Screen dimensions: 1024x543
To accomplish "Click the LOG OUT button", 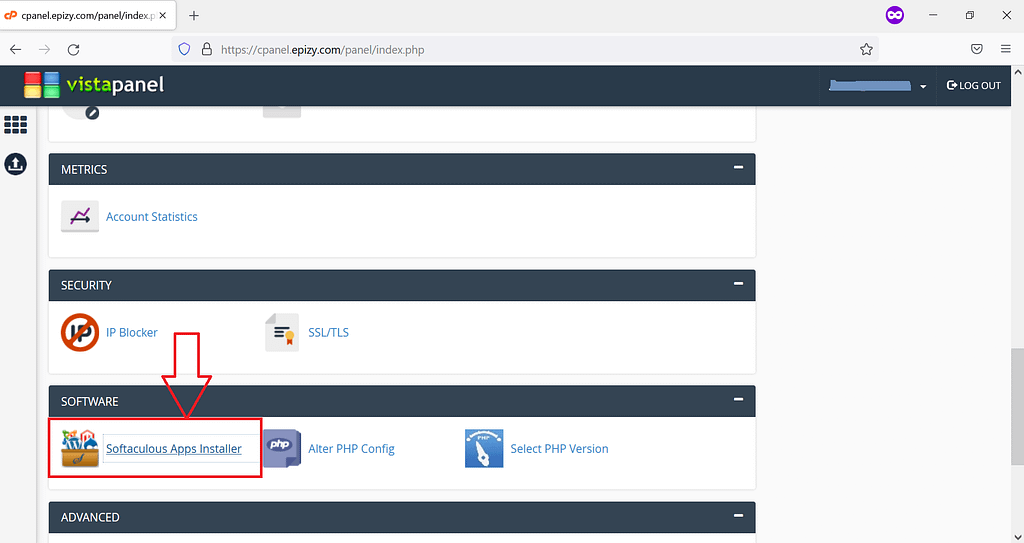I will click(x=974, y=86).
